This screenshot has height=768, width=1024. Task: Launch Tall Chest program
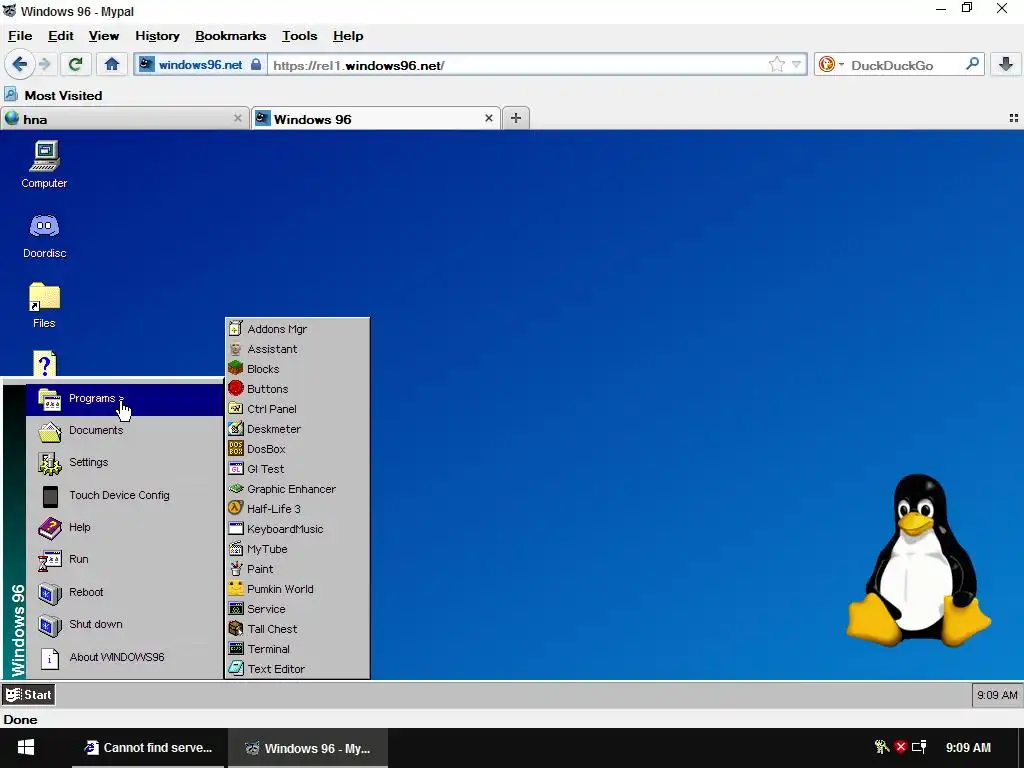pos(297,629)
